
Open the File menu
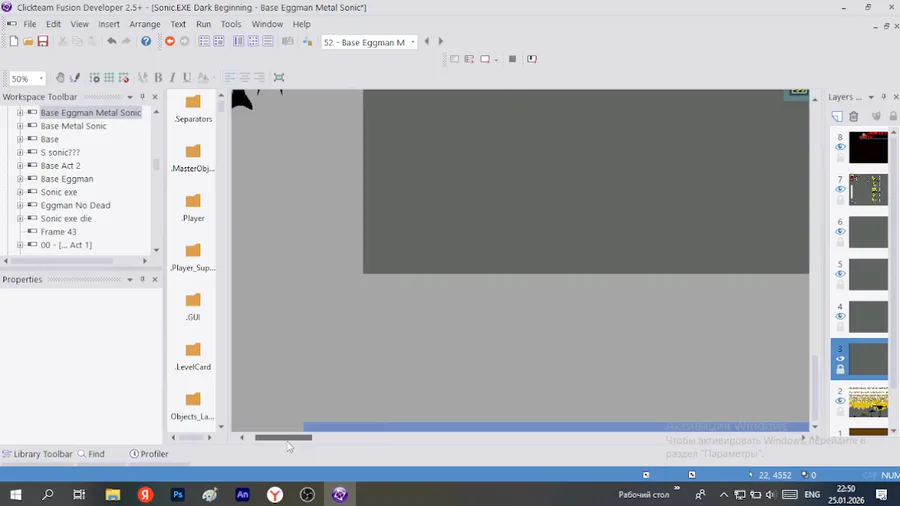coord(30,24)
